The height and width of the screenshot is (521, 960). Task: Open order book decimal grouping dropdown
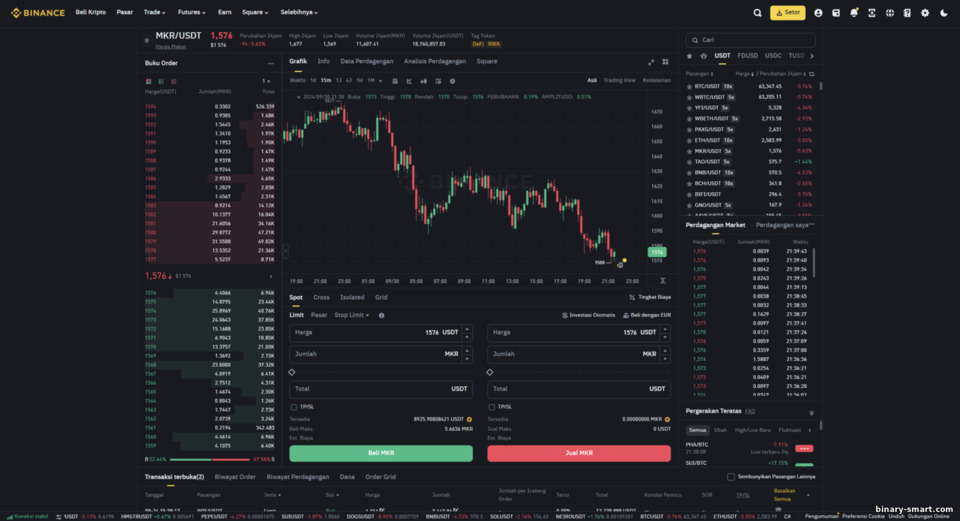[266, 81]
